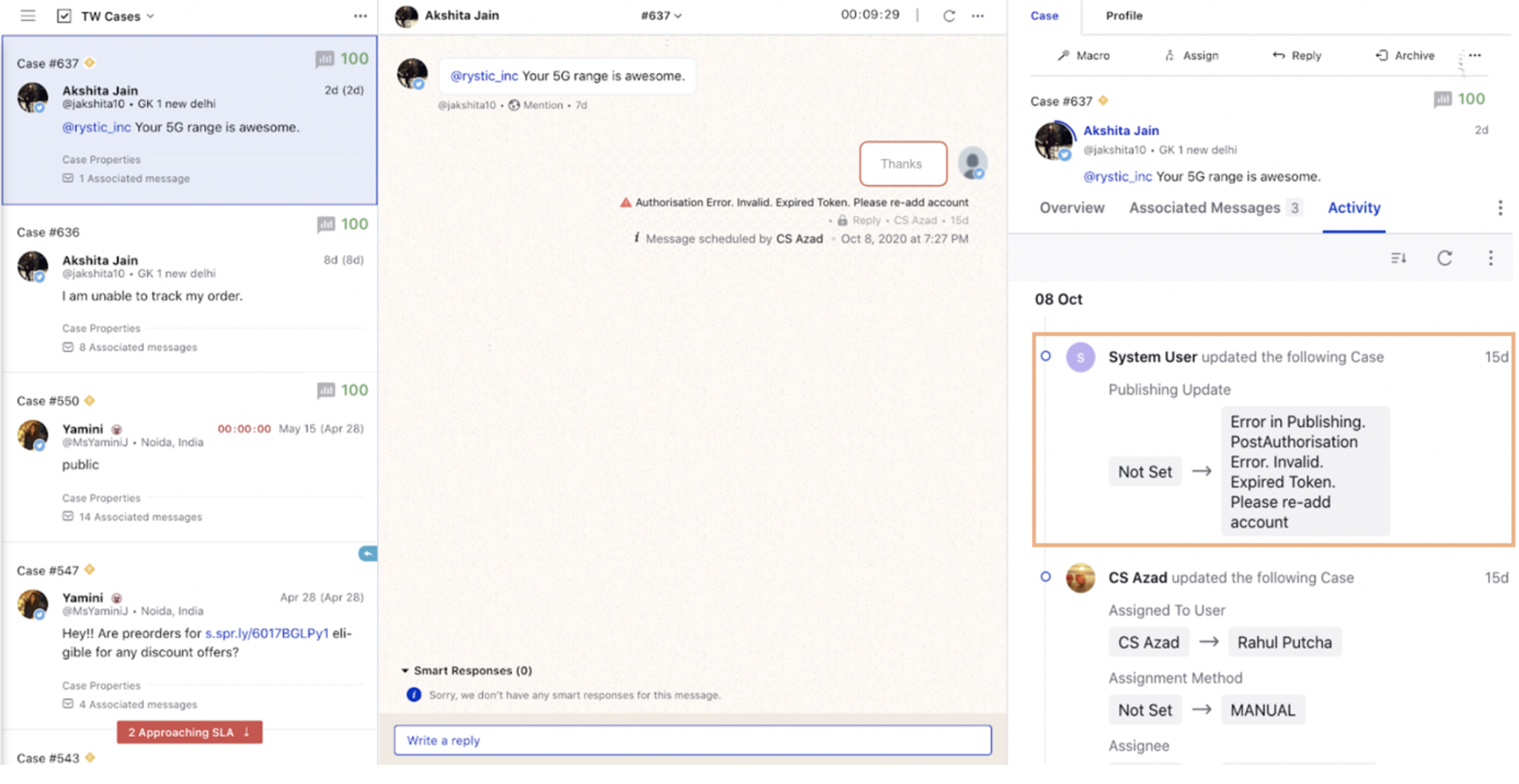Toggle the TW Cases checkbox
Image resolution: width=1519 pixels, height=784 pixels.
click(x=64, y=16)
